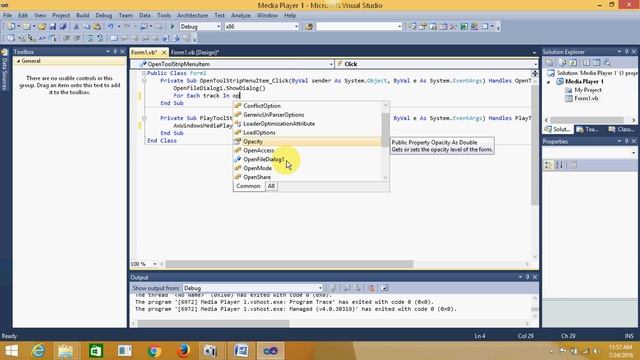Click the Comment out selected lines icon
640x360 pixels.
click(89, 38)
